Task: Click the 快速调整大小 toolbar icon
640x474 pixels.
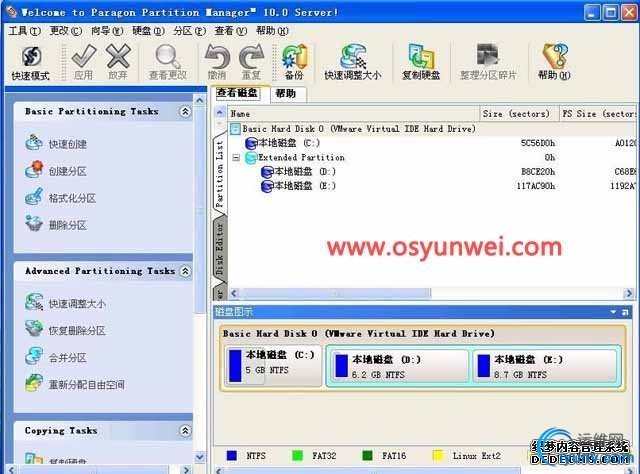Action: click(x=353, y=56)
